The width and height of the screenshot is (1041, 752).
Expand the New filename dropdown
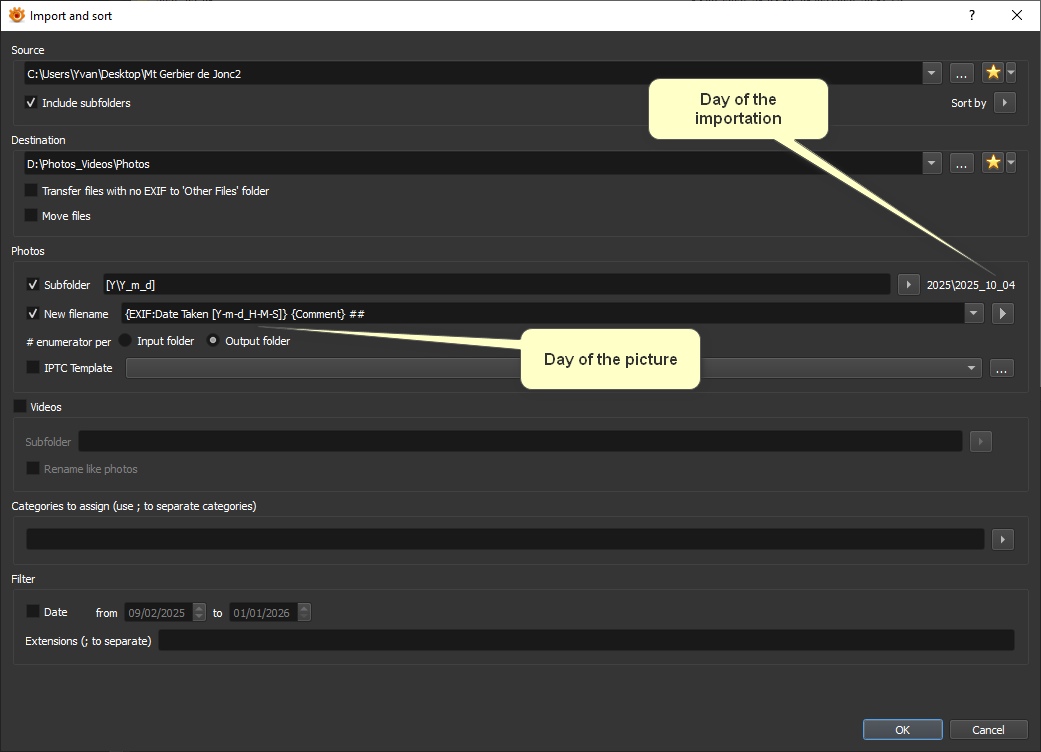[973, 313]
